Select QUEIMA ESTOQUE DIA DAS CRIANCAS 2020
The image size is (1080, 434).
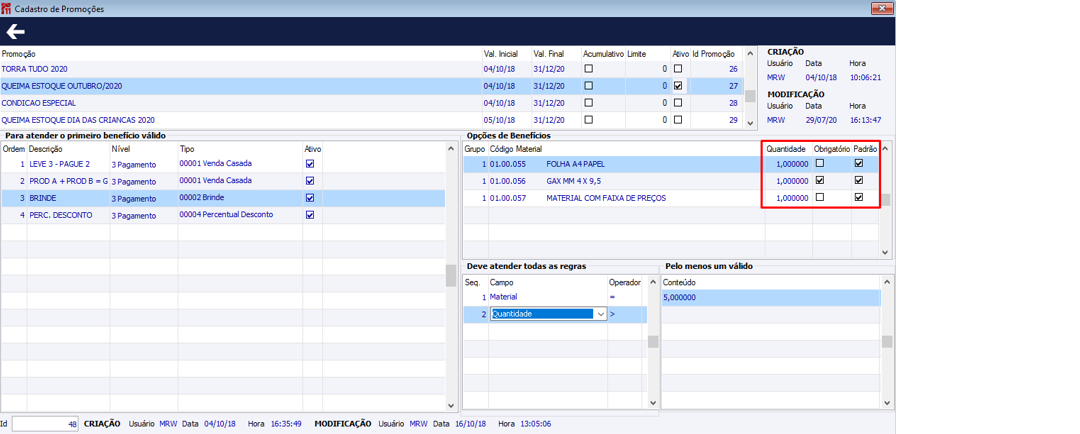372,120
